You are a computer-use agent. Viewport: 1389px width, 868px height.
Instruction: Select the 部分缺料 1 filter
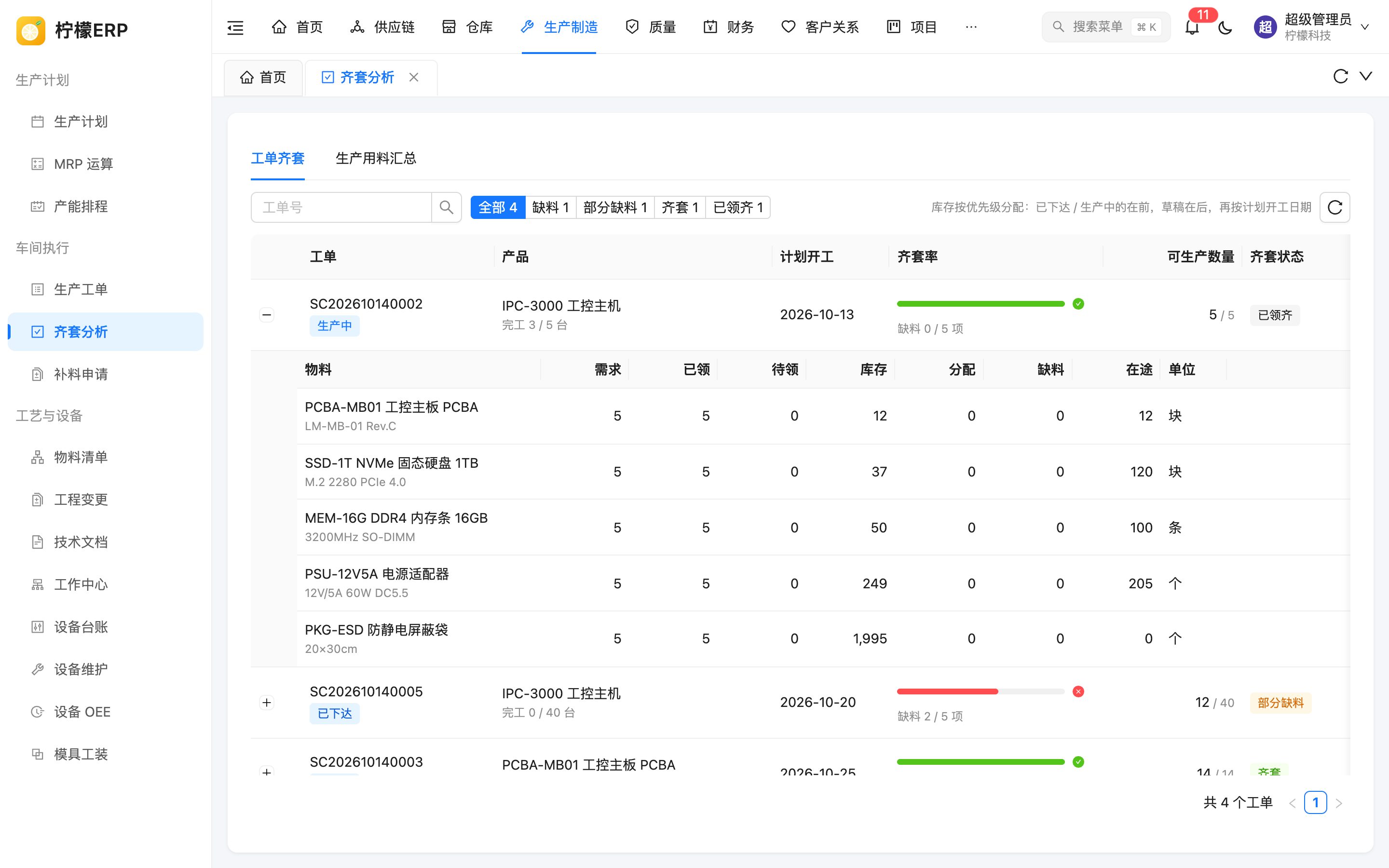[615, 207]
